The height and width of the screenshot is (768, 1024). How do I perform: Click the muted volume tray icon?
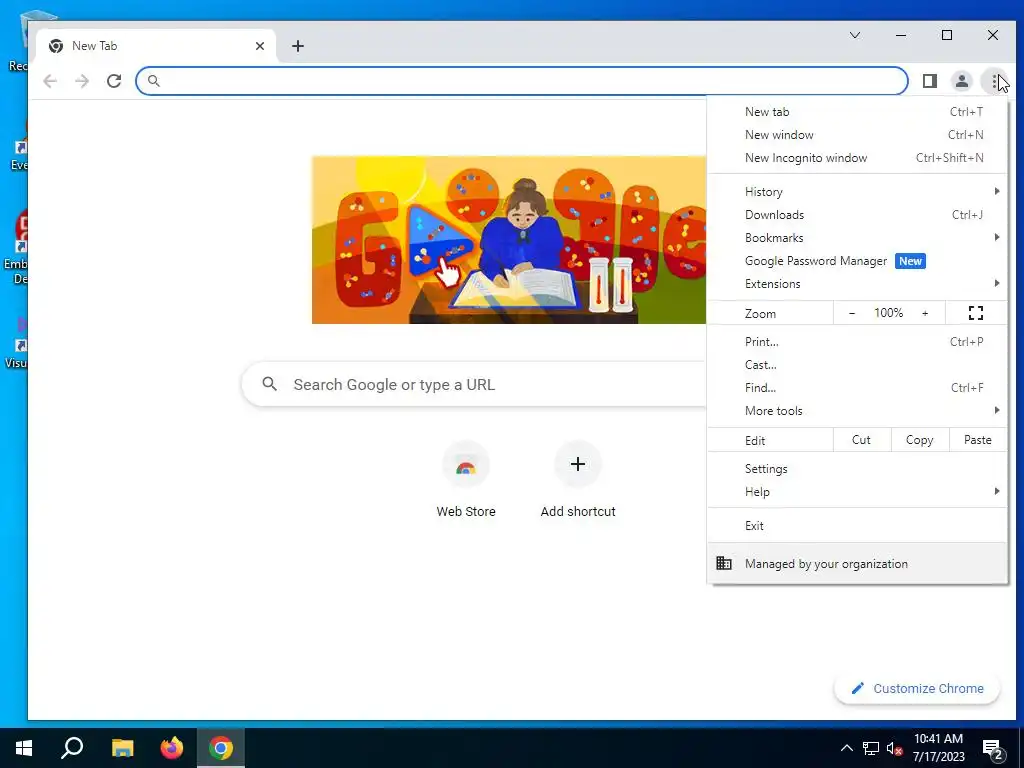tap(894, 748)
